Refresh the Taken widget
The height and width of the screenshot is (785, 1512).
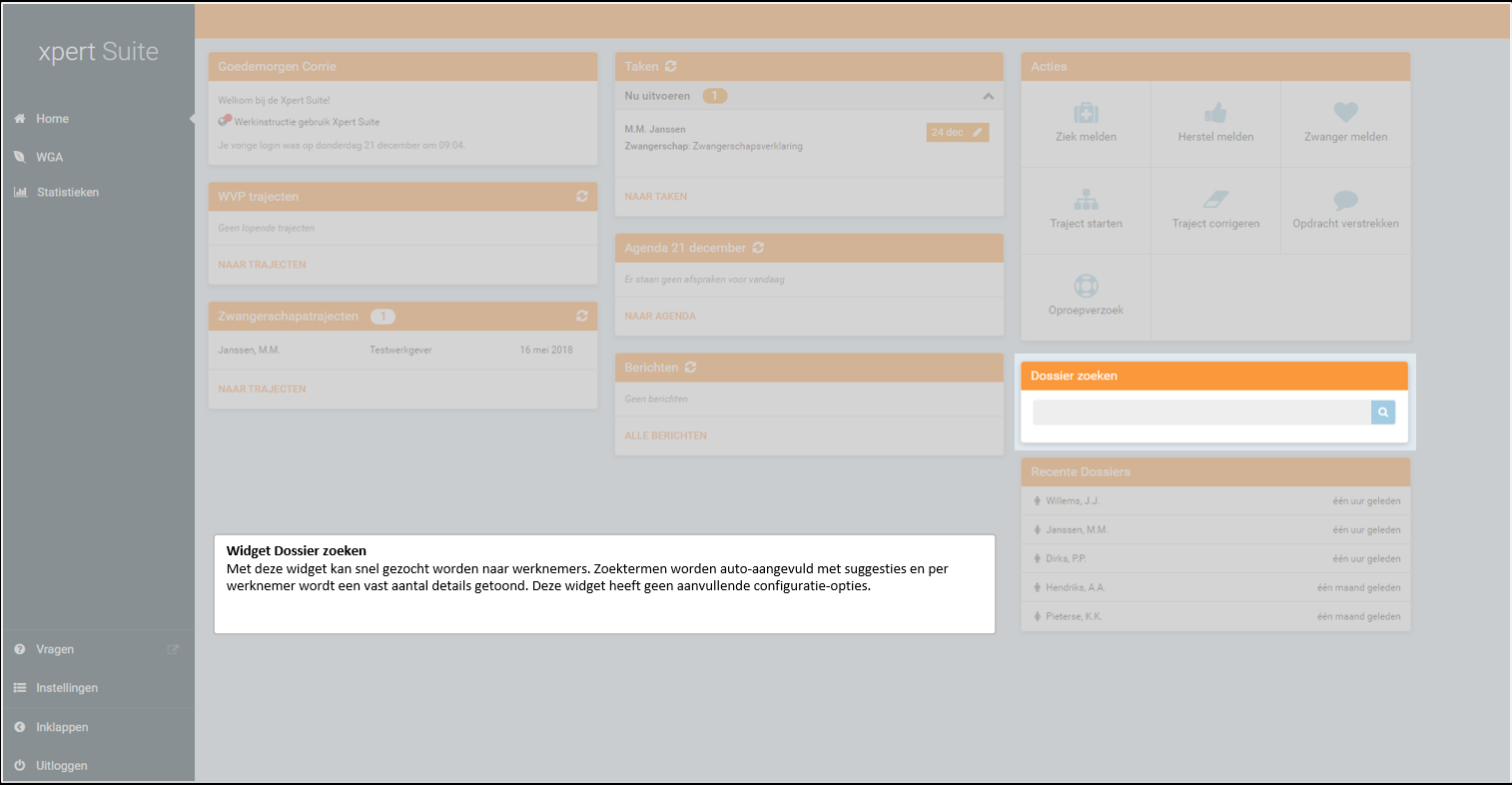(x=671, y=67)
